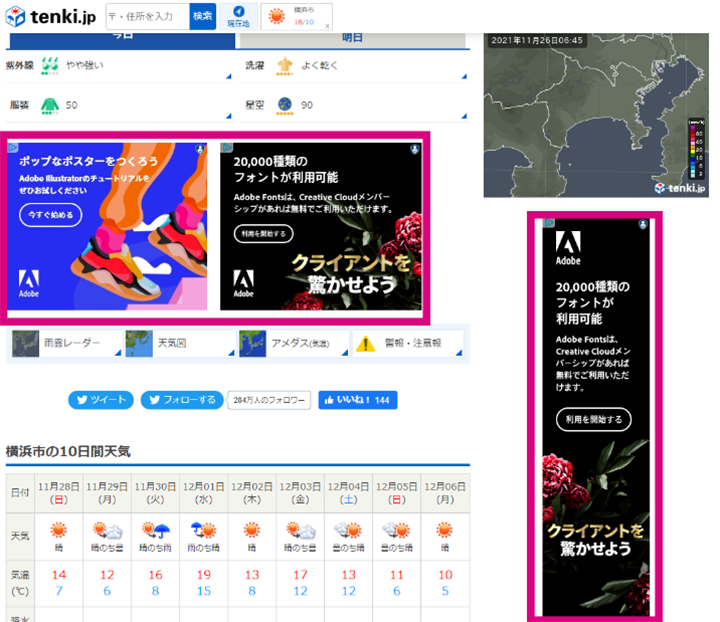Expand the 雨雲レーダー corner arrow

point(118,353)
